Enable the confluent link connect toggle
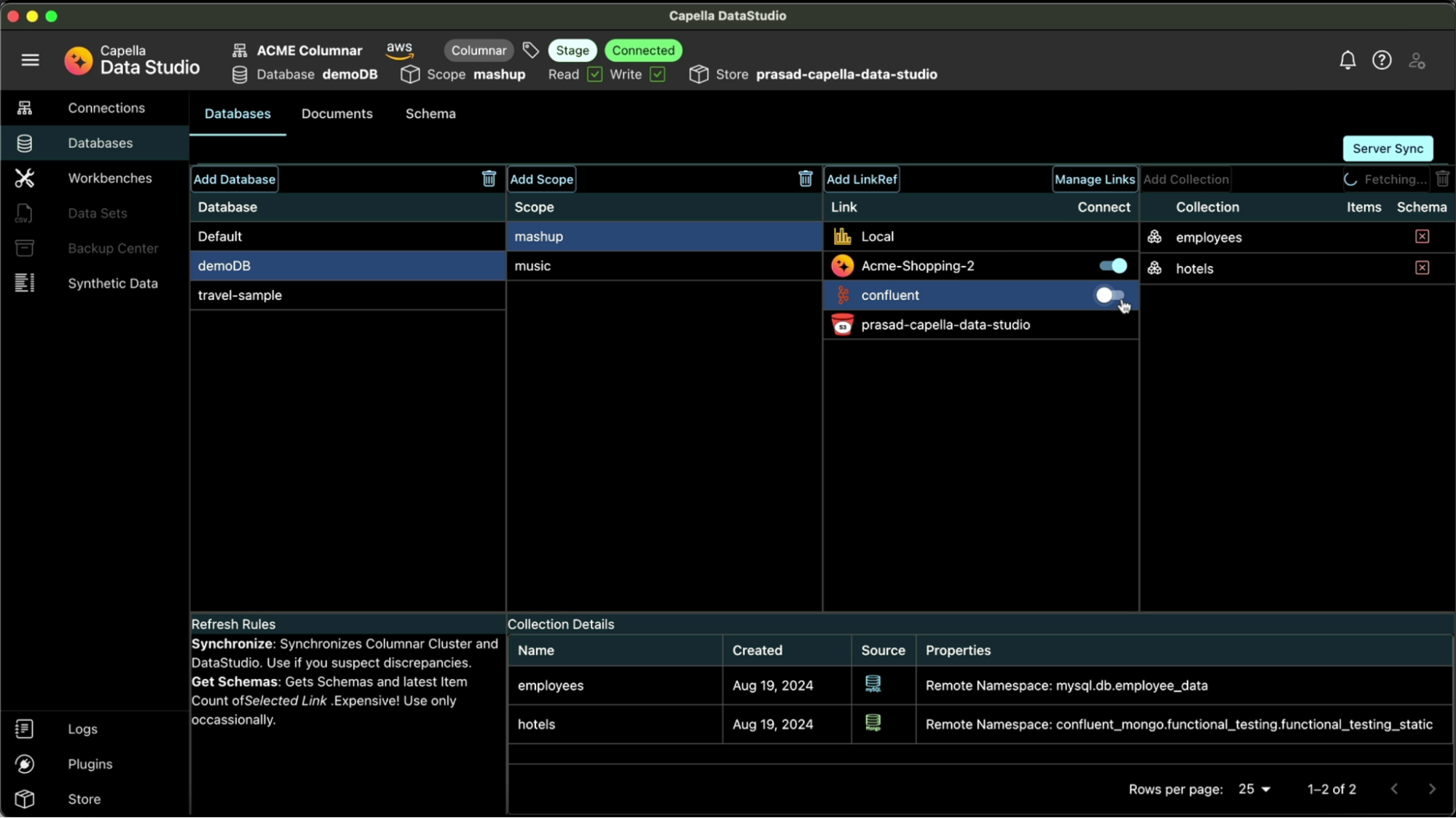This screenshot has width=1456, height=818. [x=1109, y=295]
